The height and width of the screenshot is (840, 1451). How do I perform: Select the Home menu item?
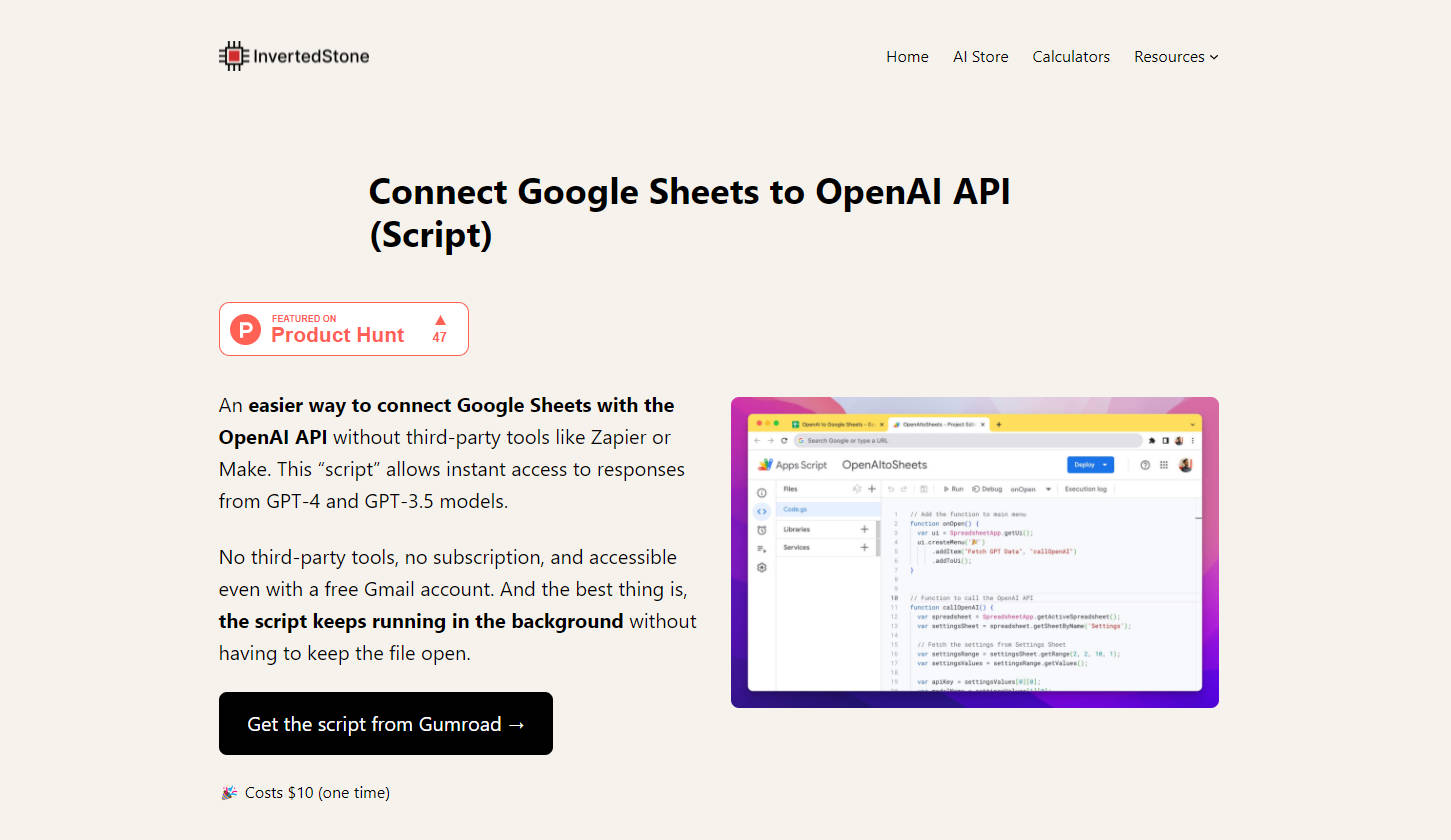pyautogui.click(x=906, y=57)
